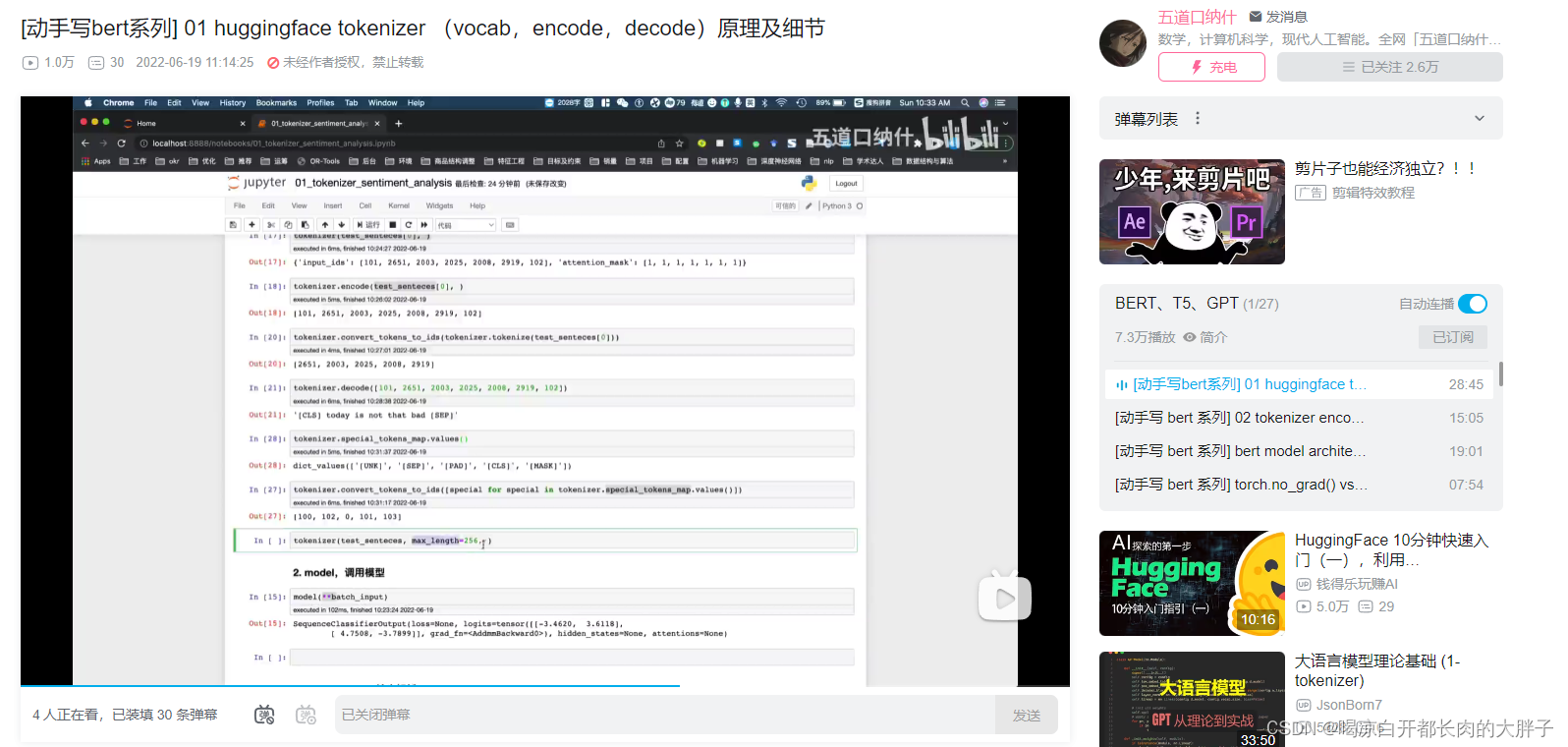Click the 未经作者授权，禁止转载 notice text
This screenshot has height=747, width=1568.
pos(354,62)
